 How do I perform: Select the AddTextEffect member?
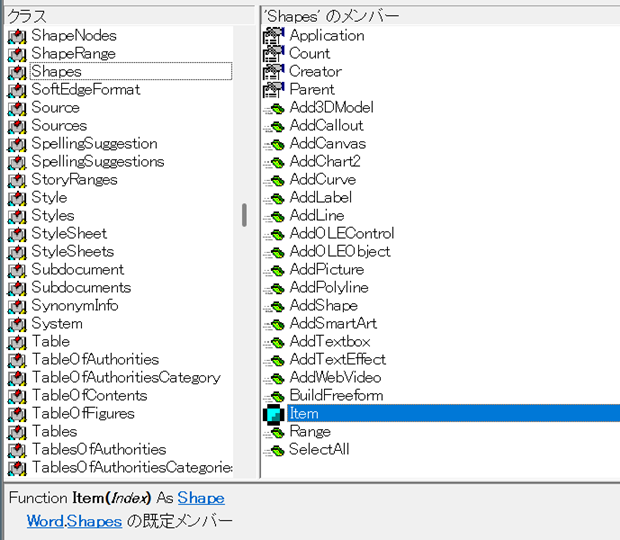pyautogui.click(x=338, y=359)
